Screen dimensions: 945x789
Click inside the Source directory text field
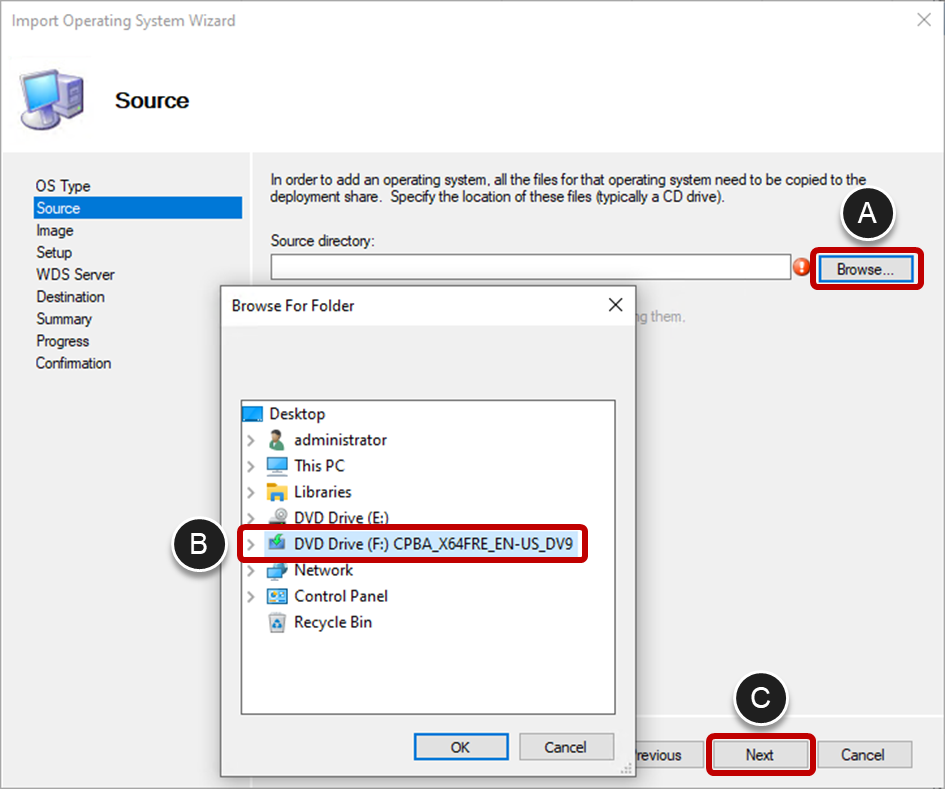click(530, 267)
